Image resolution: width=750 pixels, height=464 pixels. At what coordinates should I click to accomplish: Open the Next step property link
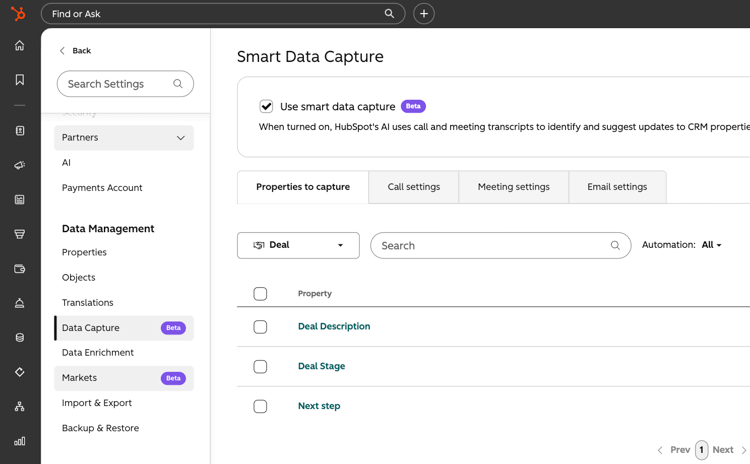click(x=319, y=406)
